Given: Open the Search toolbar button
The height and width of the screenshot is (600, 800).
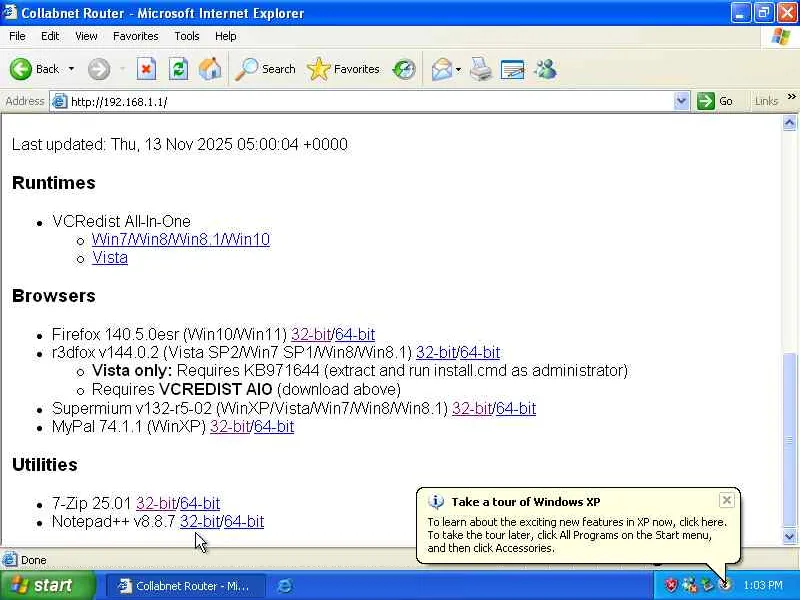Looking at the screenshot, I should (x=265, y=69).
